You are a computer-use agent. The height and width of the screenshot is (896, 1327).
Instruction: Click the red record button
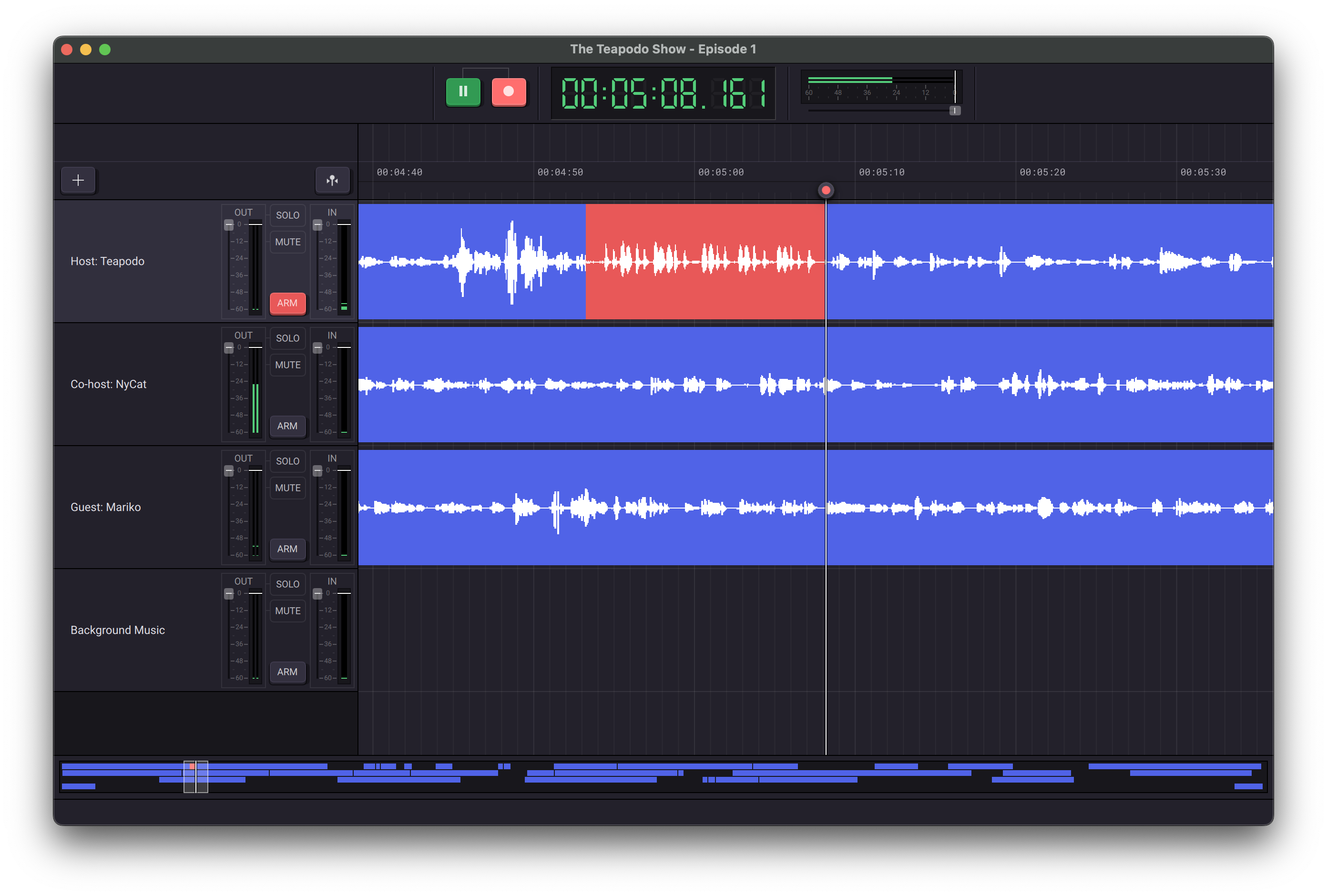[508, 92]
